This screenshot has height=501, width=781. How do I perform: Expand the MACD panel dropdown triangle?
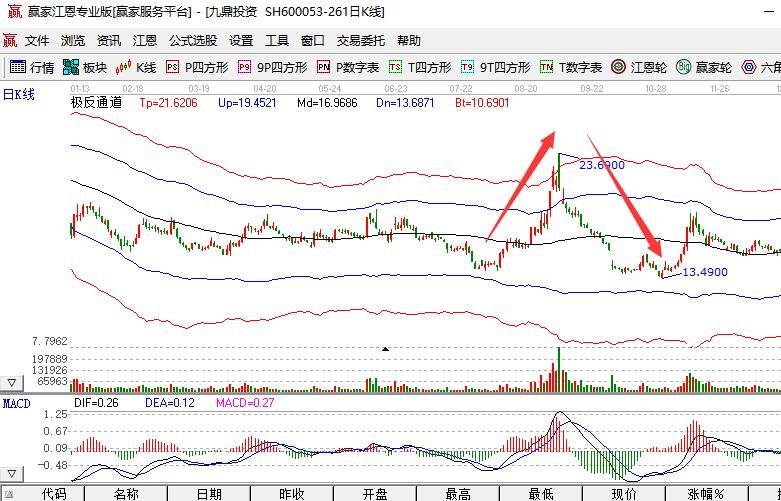[11, 473]
